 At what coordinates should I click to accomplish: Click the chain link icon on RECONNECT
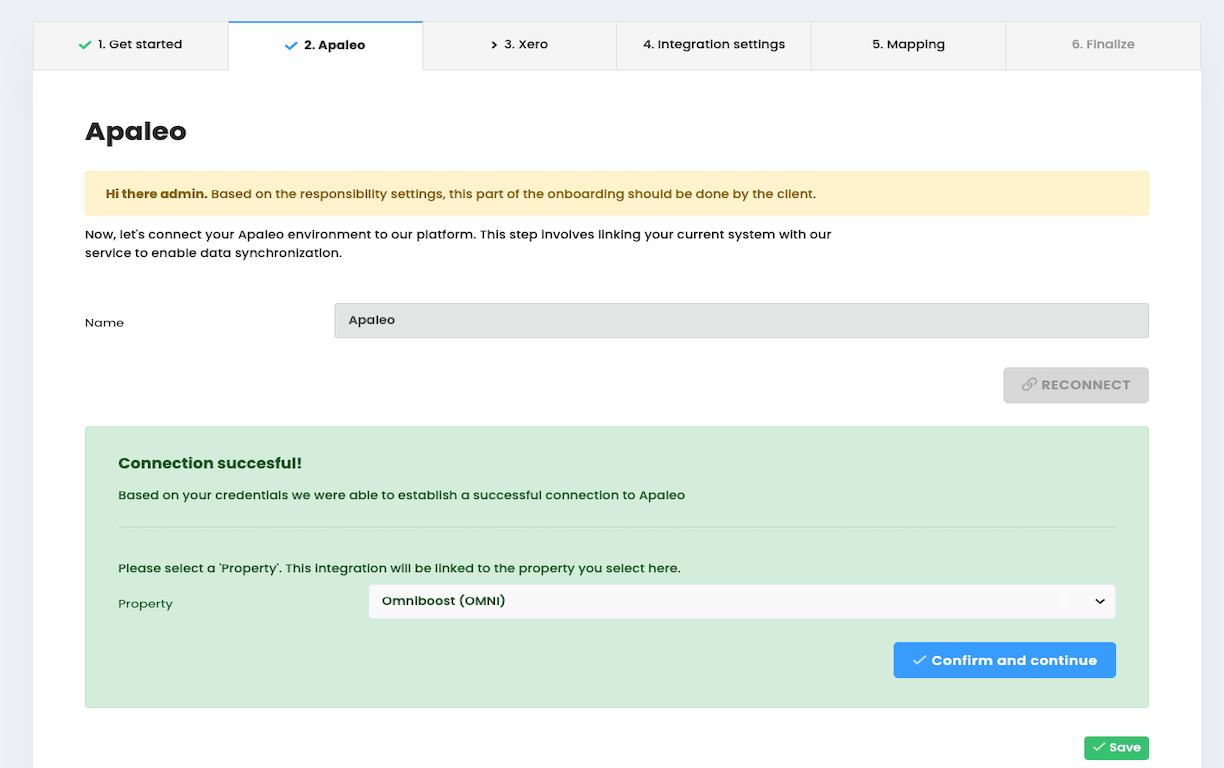pos(1031,385)
